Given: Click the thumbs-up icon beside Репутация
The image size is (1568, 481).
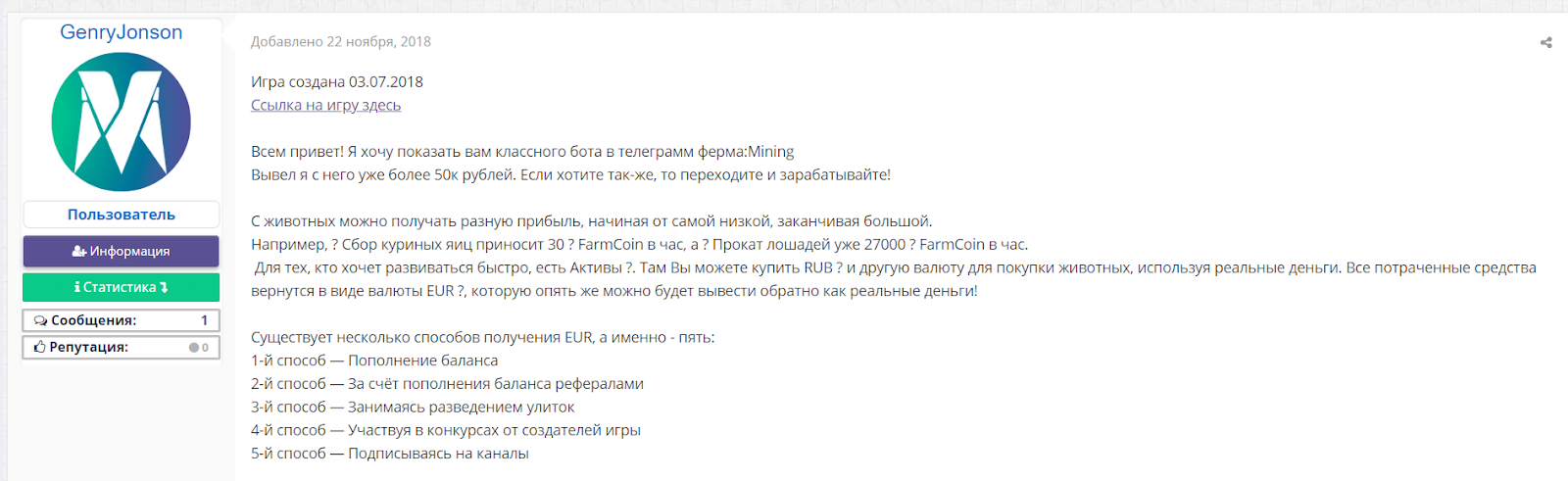Looking at the screenshot, I should tap(40, 347).
